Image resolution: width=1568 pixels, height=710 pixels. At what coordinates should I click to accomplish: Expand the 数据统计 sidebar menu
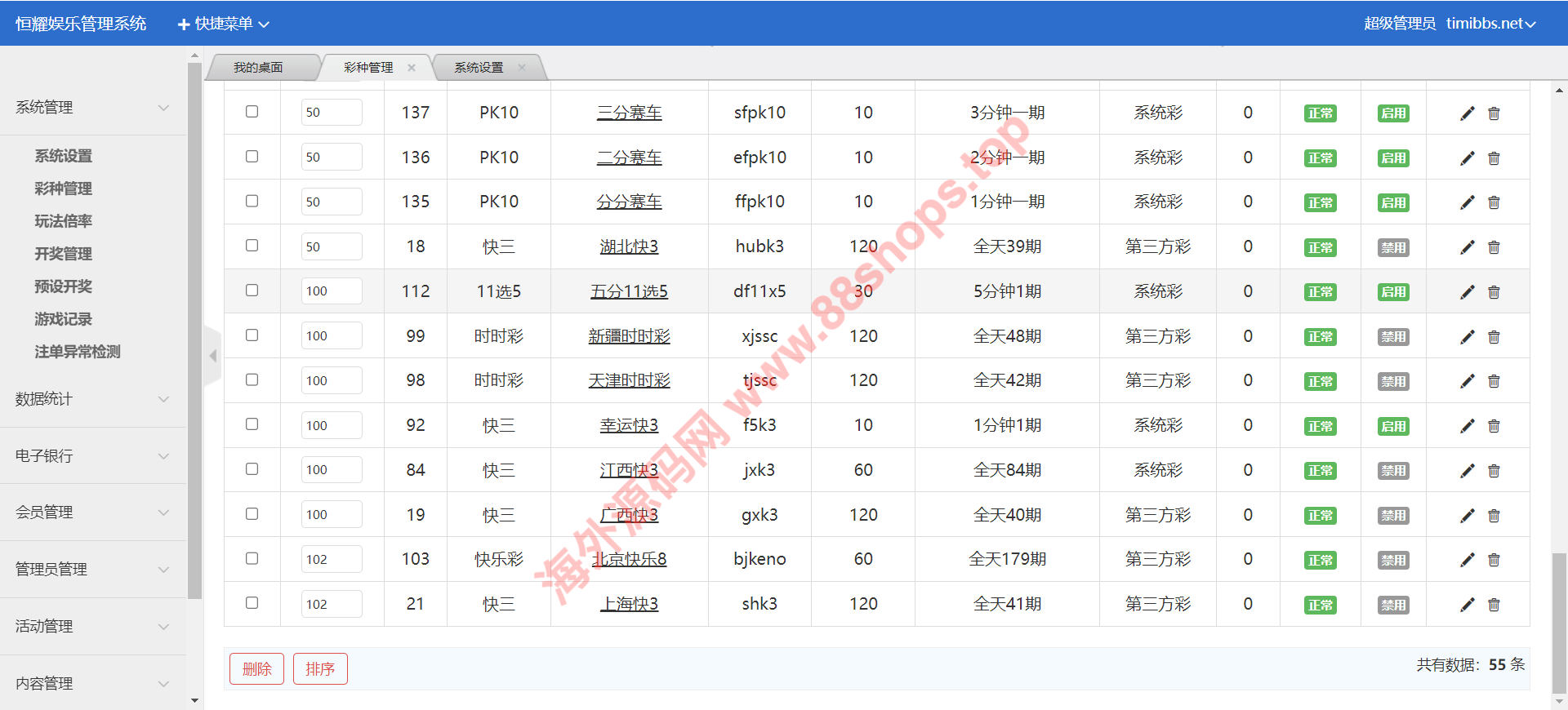(x=92, y=399)
